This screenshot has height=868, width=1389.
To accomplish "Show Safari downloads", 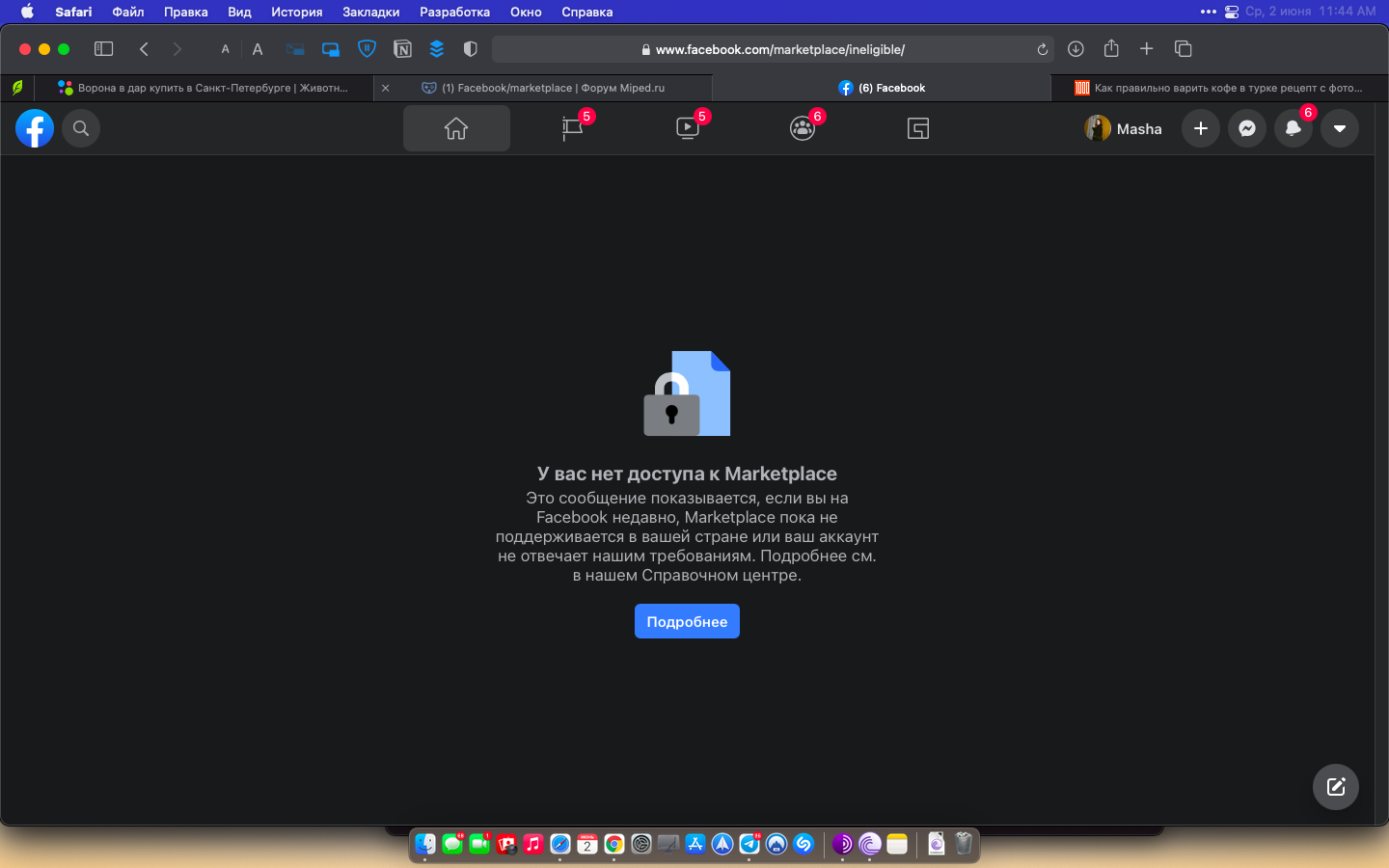I will tap(1076, 49).
